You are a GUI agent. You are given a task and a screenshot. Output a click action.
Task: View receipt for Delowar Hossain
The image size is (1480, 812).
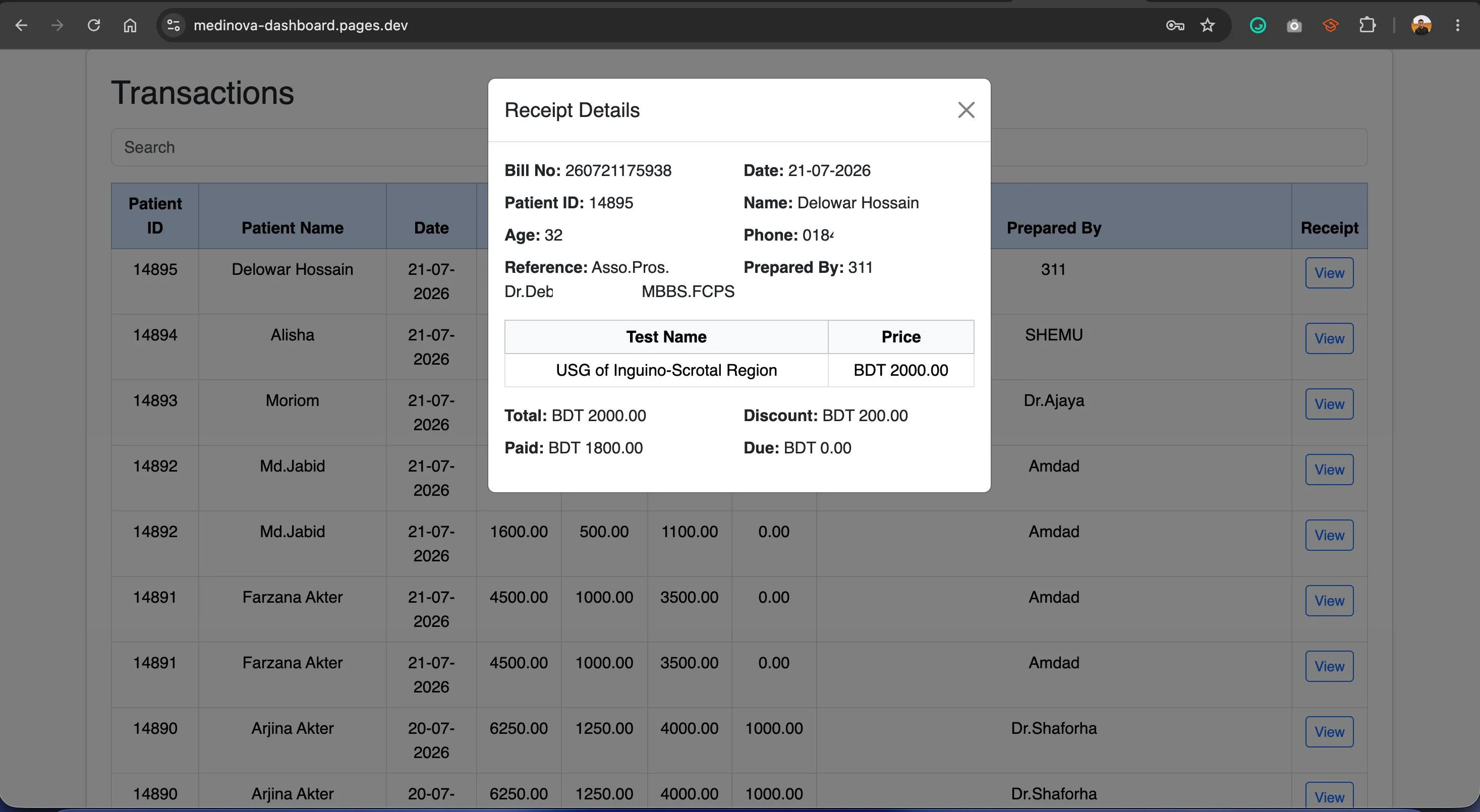(1329, 273)
